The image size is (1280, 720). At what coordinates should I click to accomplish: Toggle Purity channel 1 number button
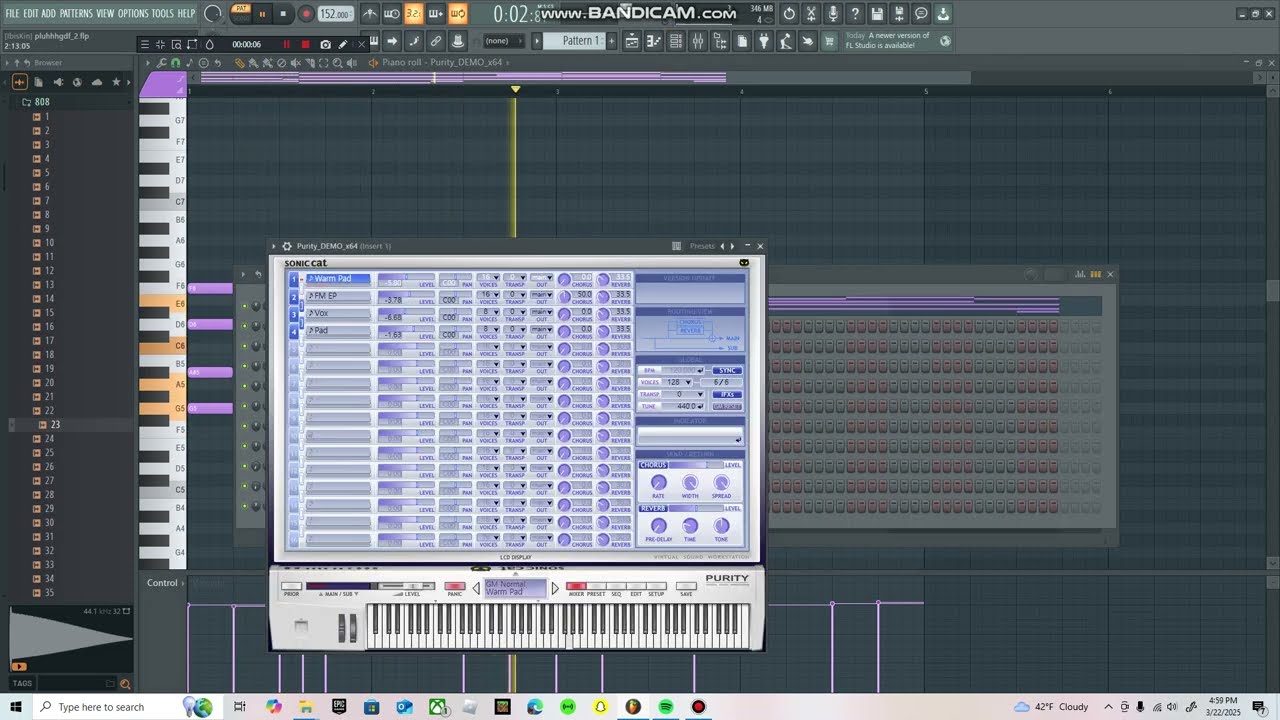point(295,280)
